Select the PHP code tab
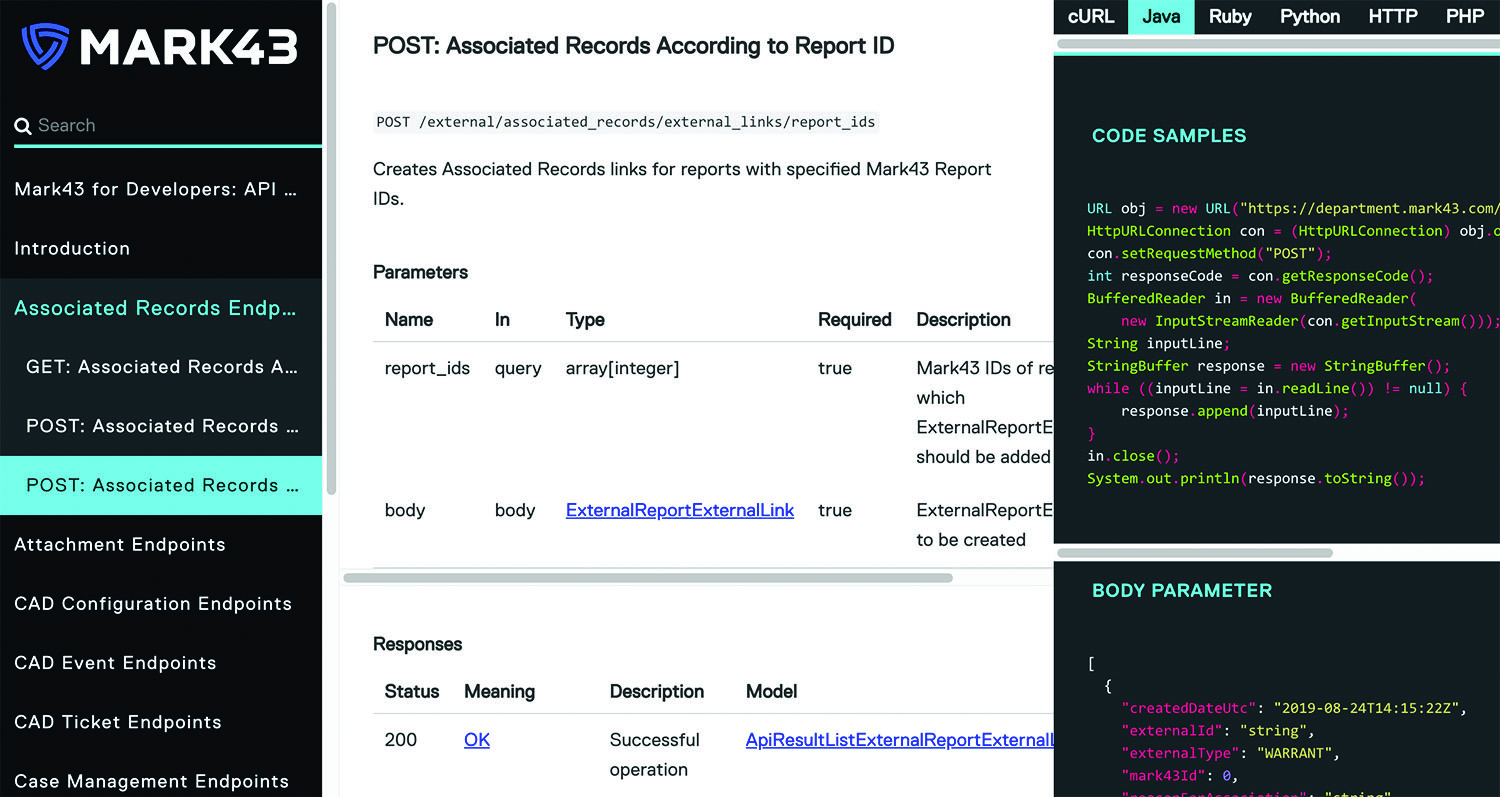 click(x=1465, y=17)
